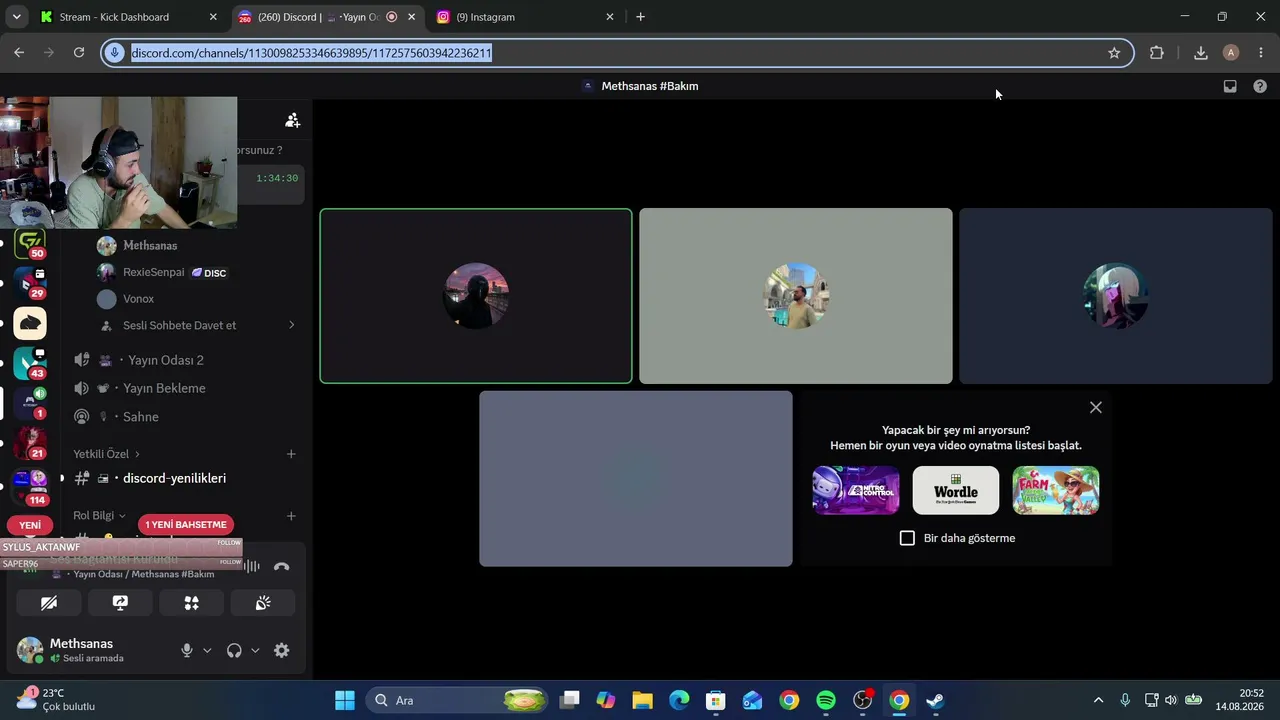Reload the Discord page
This screenshot has height=720, width=1280.
click(x=79, y=53)
